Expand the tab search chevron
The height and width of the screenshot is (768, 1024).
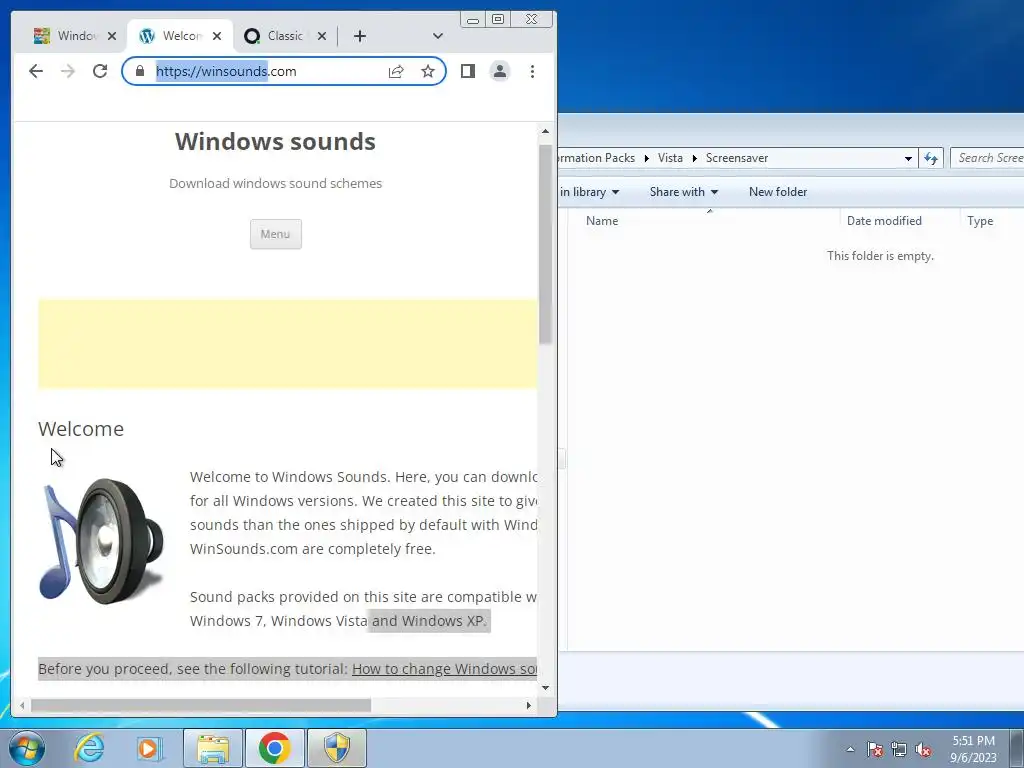pos(438,36)
